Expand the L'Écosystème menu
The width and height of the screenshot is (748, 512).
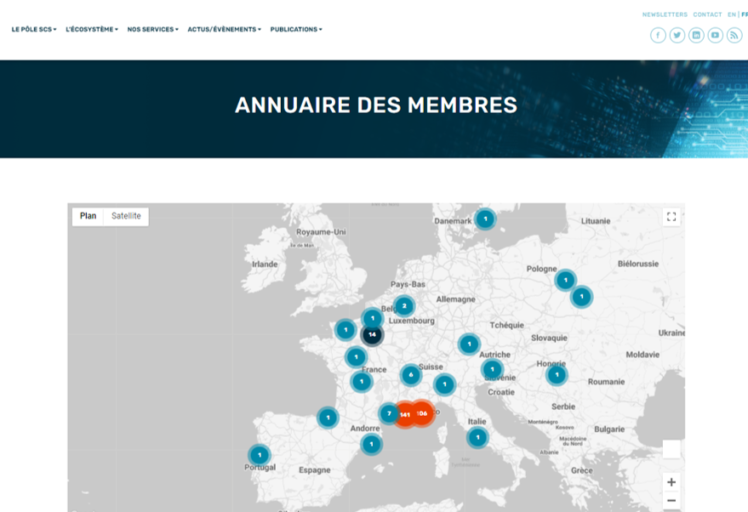click(x=92, y=29)
